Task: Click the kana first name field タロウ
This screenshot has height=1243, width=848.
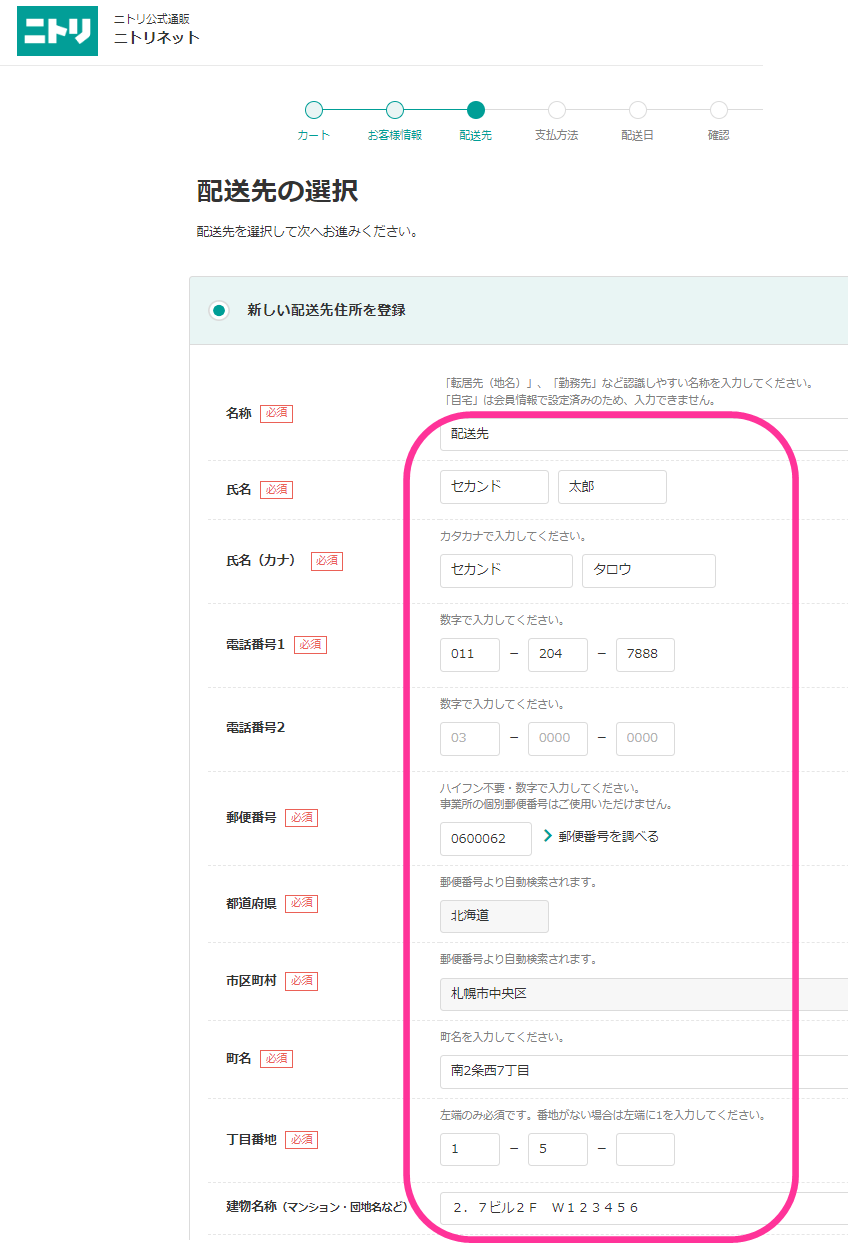Action: [649, 571]
